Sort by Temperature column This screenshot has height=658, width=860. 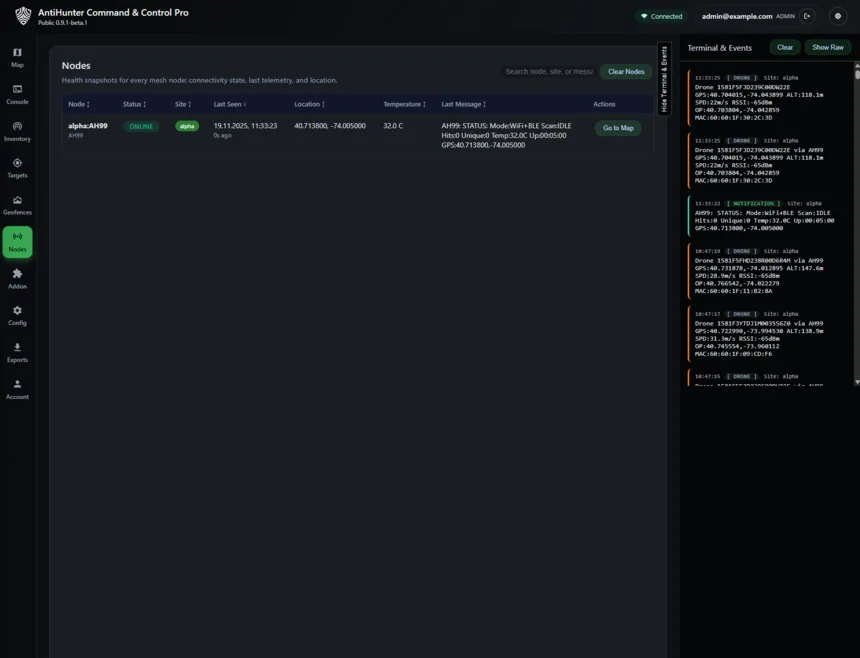tap(404, 104)
